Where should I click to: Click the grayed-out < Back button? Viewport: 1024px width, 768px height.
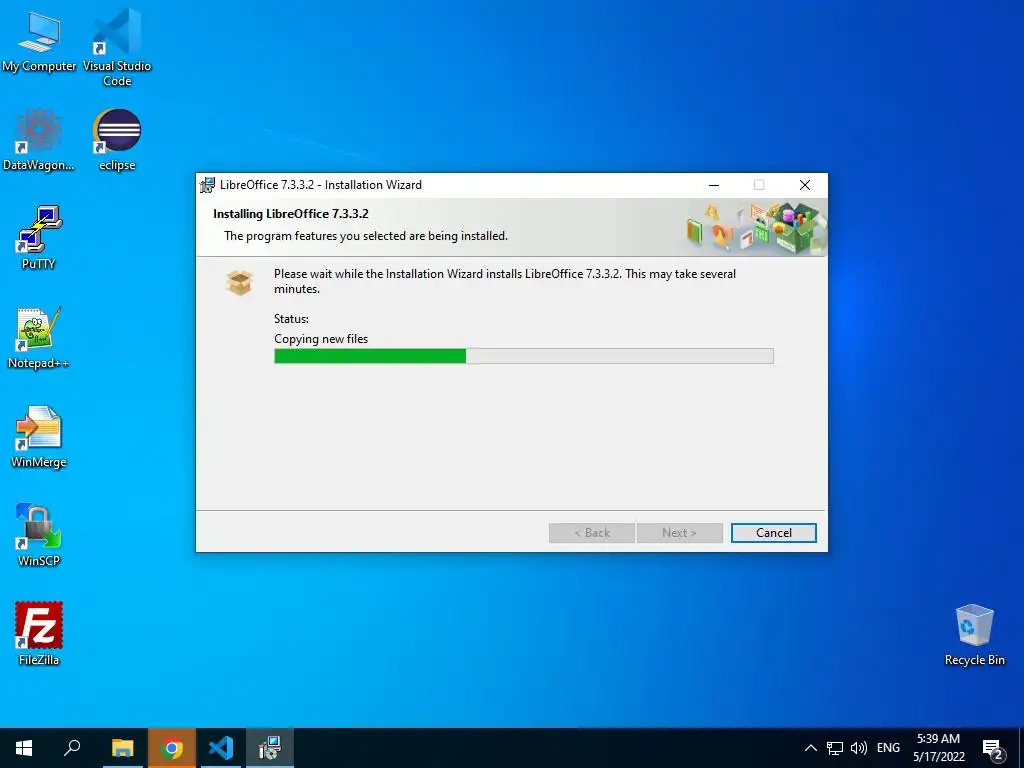(x=592, y=533)
